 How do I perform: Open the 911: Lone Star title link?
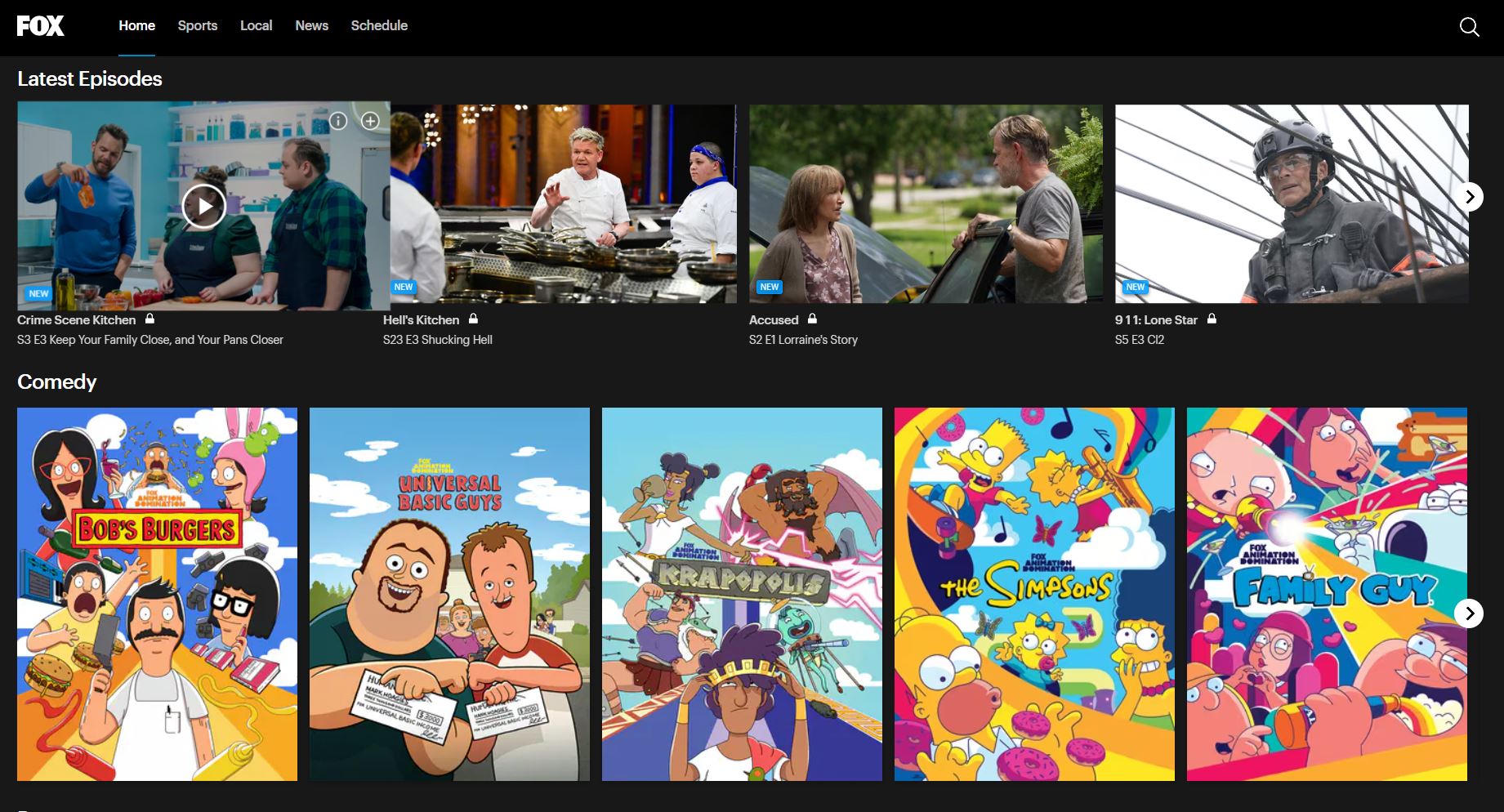click(x=1156, y=320)
